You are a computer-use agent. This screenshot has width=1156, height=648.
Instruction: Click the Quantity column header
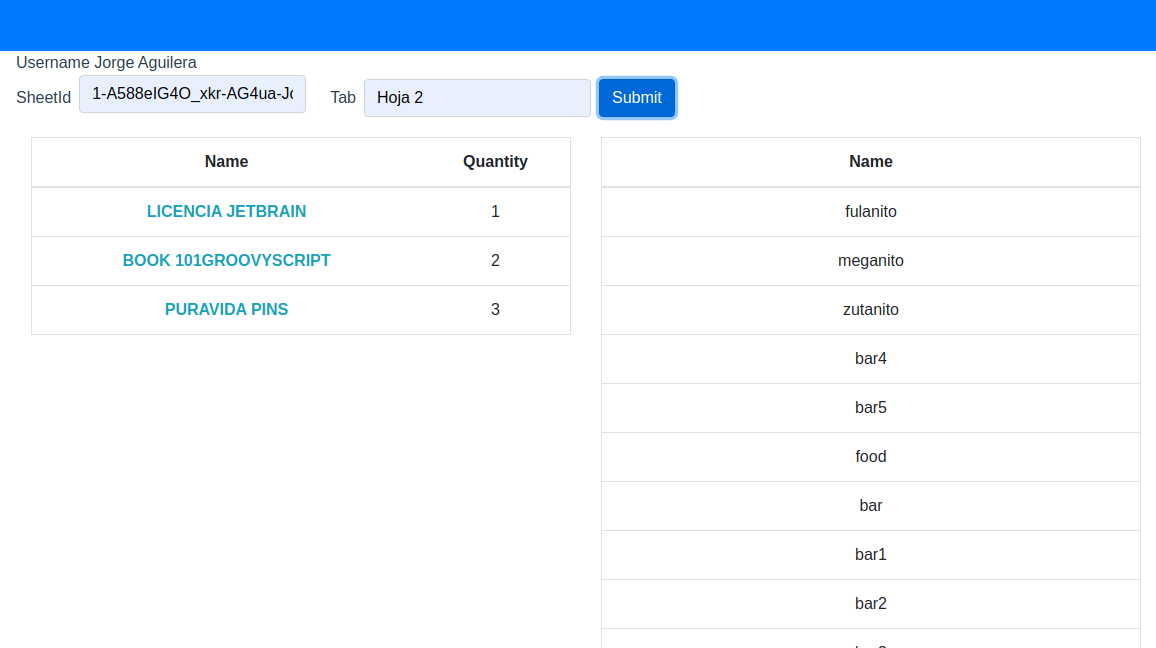coord(495,162)
